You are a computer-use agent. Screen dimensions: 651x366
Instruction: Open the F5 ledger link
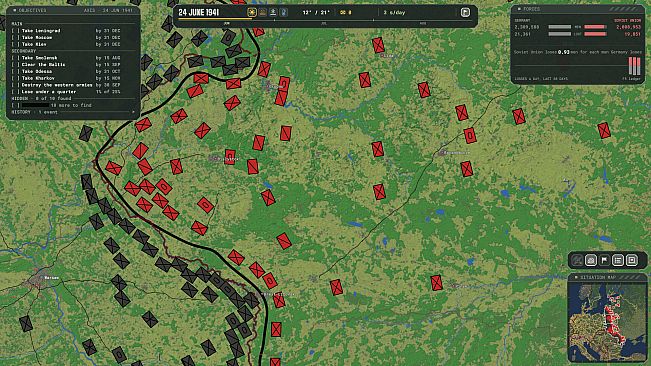(631, 79)
